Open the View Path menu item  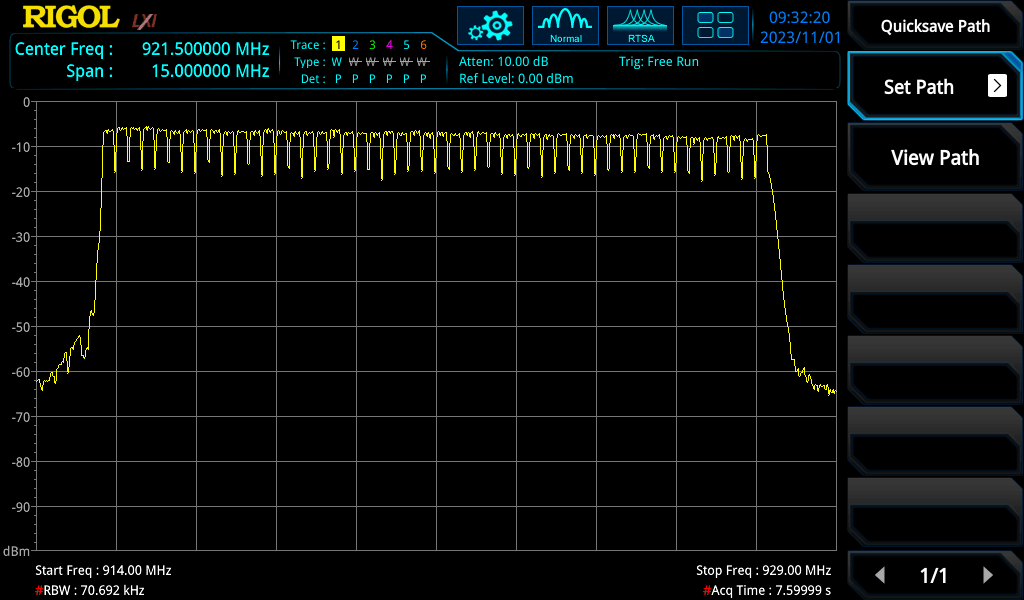(935, 157)
